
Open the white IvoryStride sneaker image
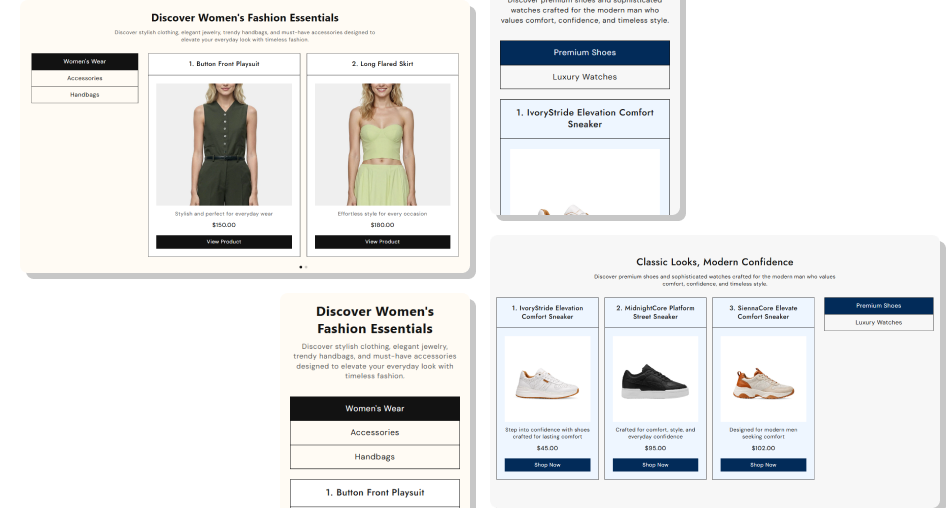click(547, 379)
